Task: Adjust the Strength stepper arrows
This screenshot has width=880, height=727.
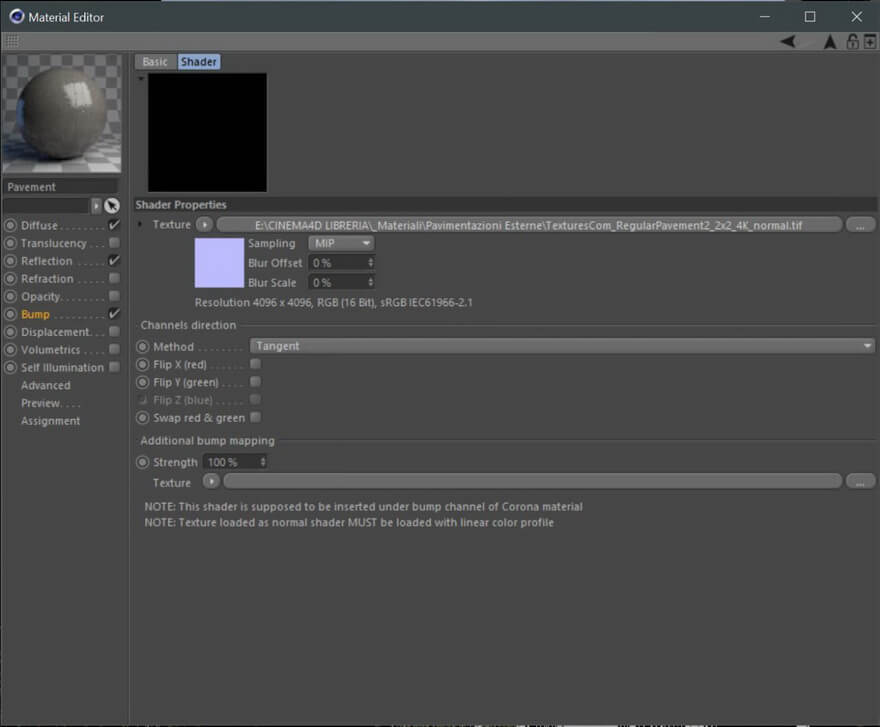Action: tap(263, 462)
